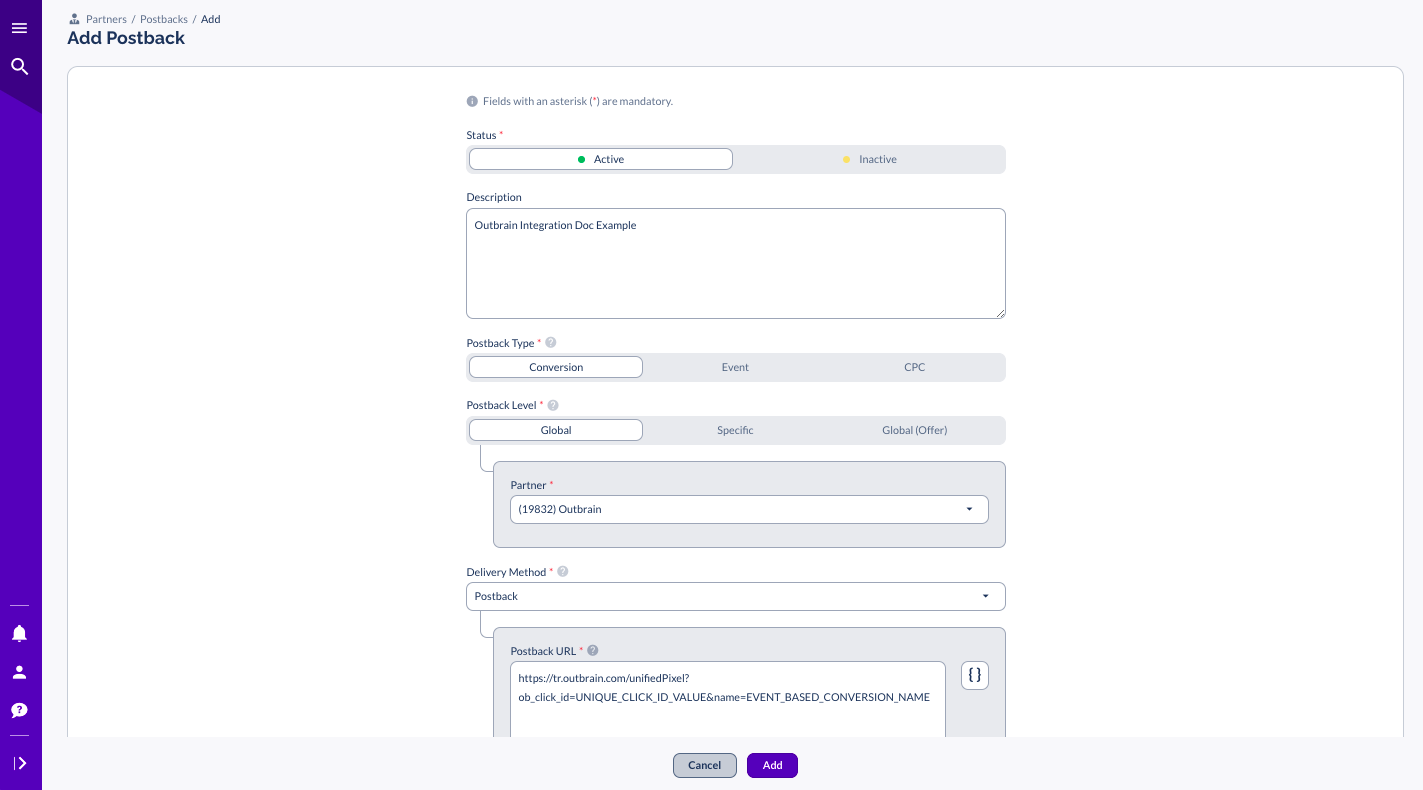Open the help chat bubble icon

tap(19, 710)
